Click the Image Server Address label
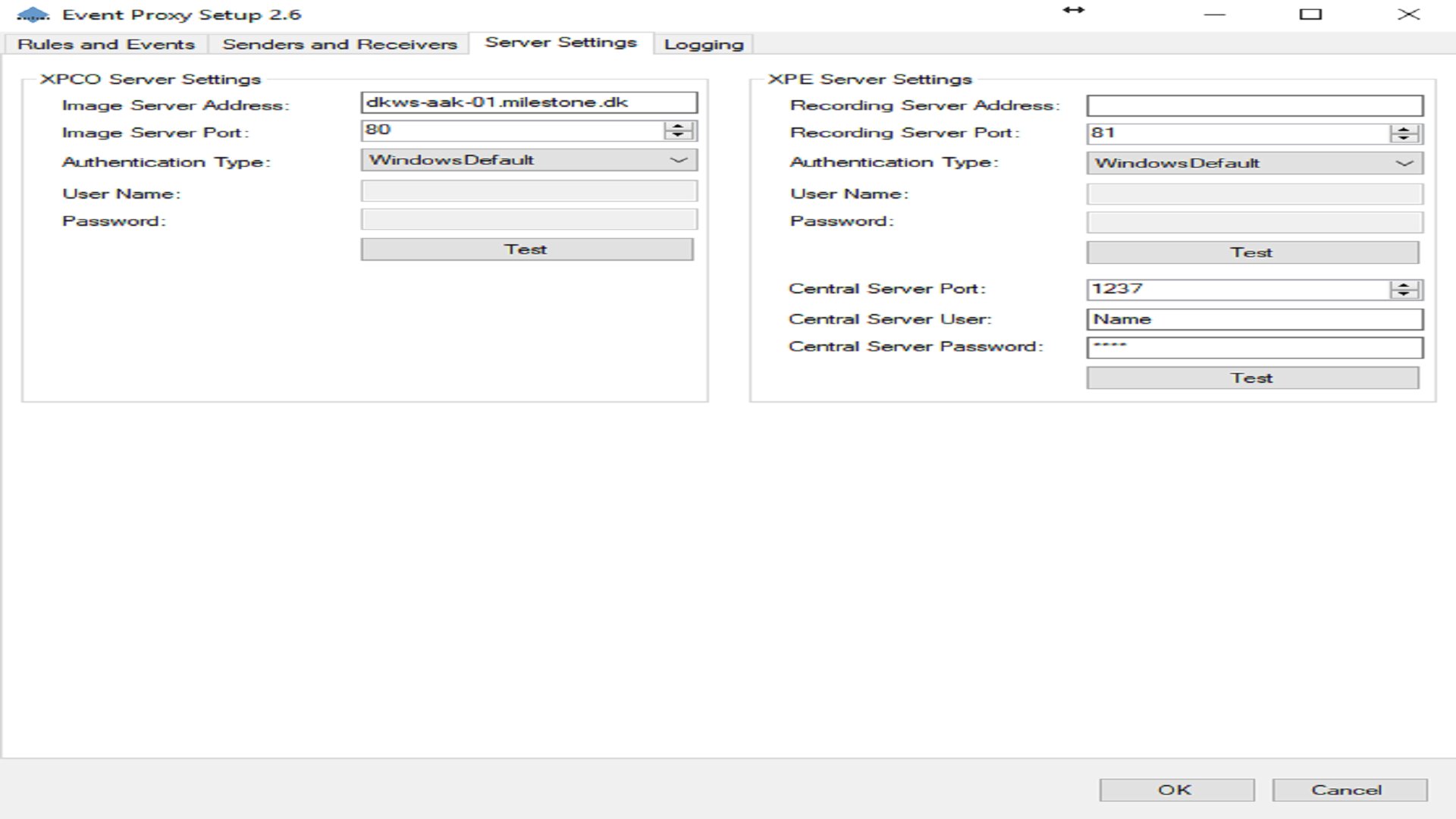 (x=175, y=105)
